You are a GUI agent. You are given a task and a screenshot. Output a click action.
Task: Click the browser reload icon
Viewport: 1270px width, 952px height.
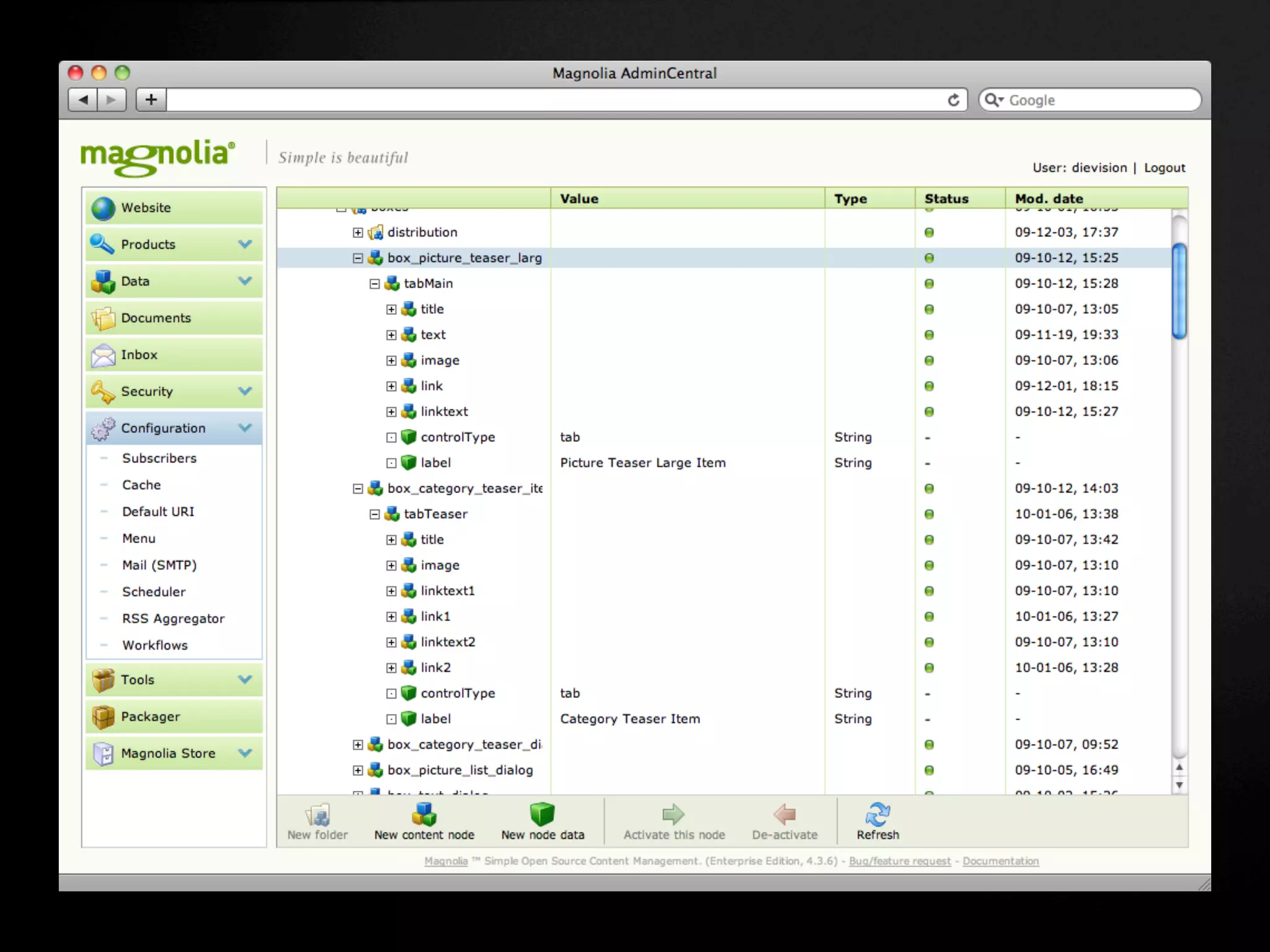click(954, 100)
